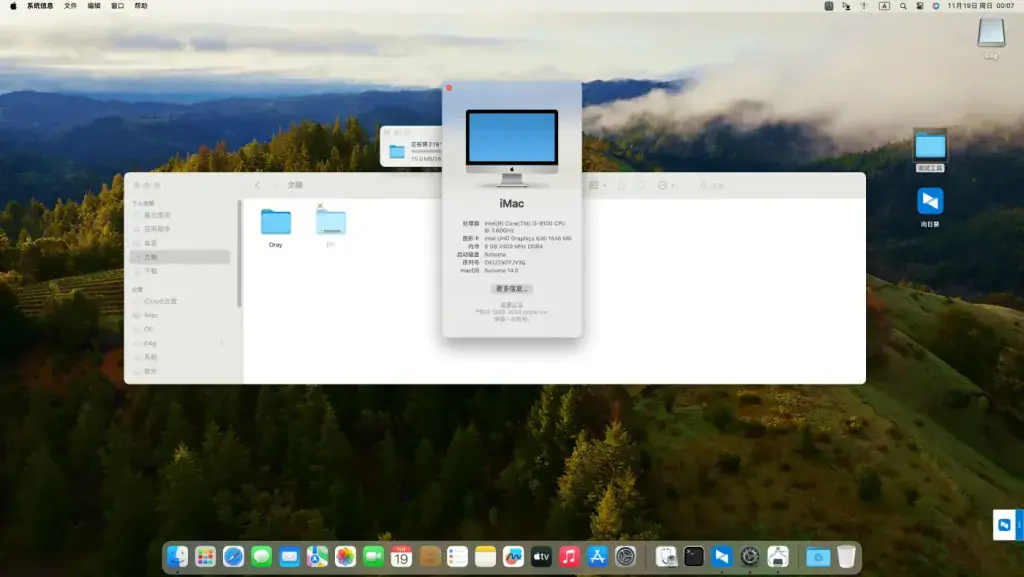This screenshot has width=1024, height=577.
Task: Open Trash in the Dock
Action: (x=846, y=557)
